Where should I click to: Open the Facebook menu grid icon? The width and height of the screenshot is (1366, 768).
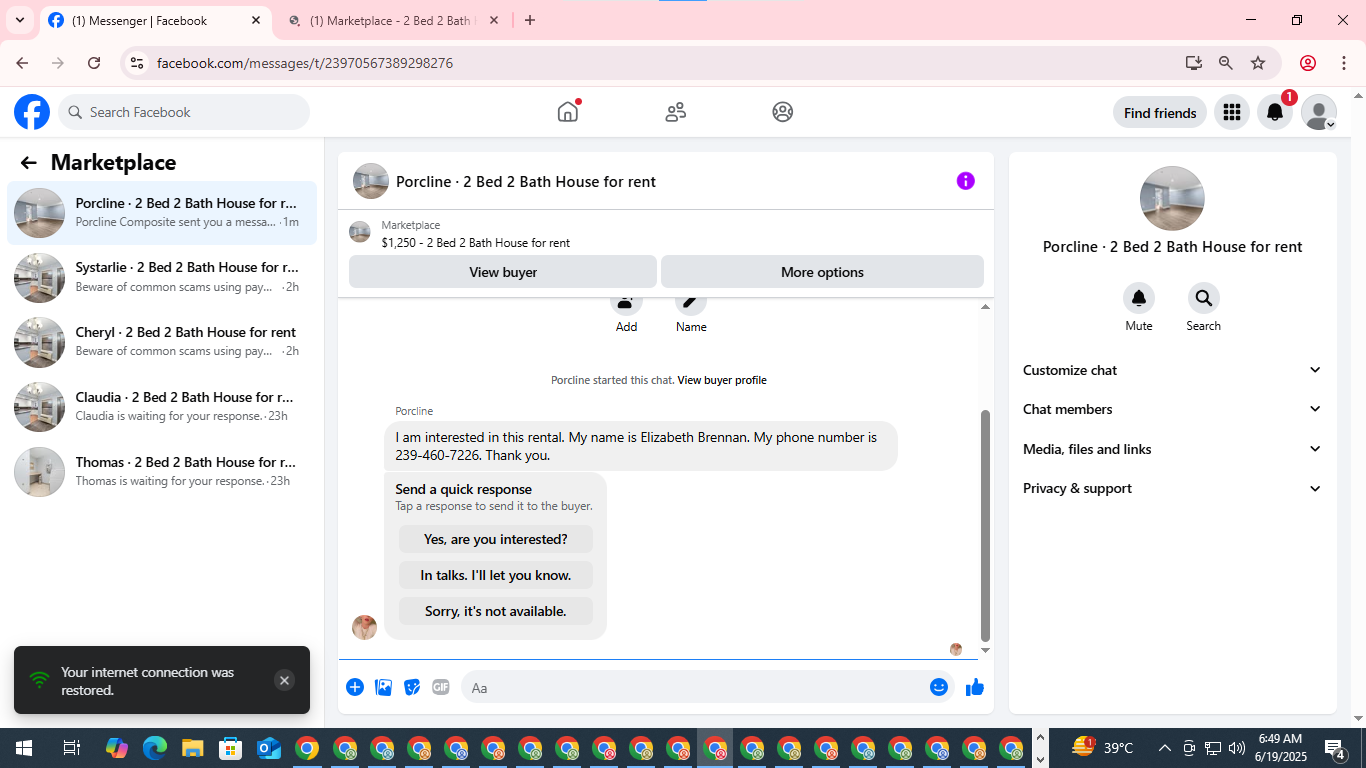coord(1232,113)
